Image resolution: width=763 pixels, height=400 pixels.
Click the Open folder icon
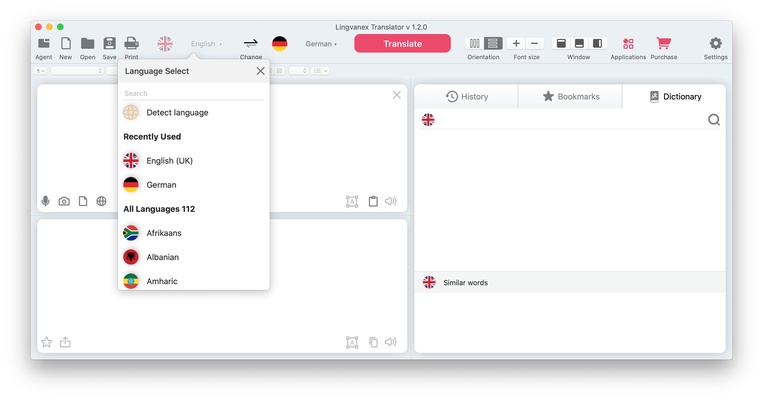pos(88,43)
